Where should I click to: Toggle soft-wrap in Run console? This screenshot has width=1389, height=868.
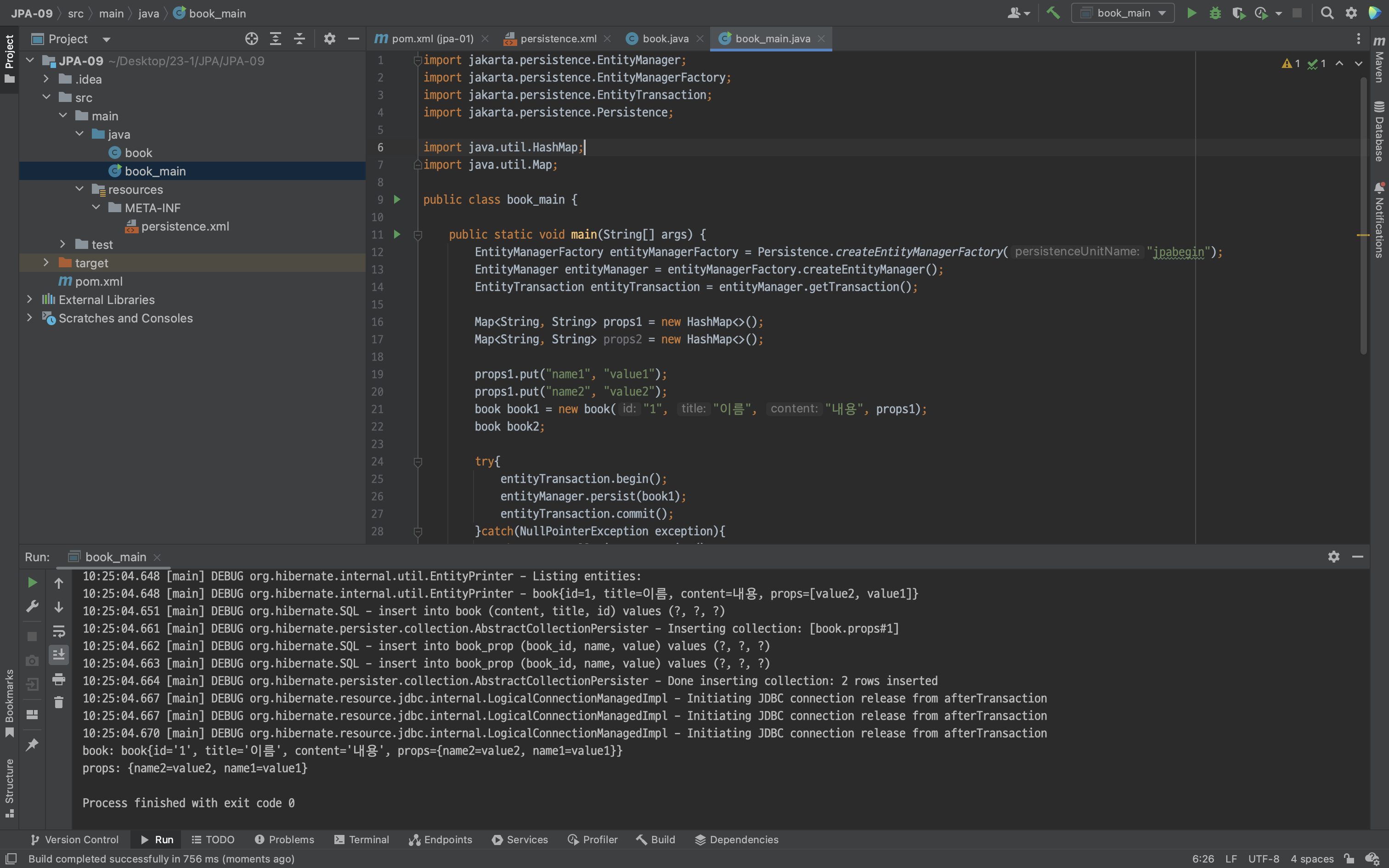click(58, 631)
